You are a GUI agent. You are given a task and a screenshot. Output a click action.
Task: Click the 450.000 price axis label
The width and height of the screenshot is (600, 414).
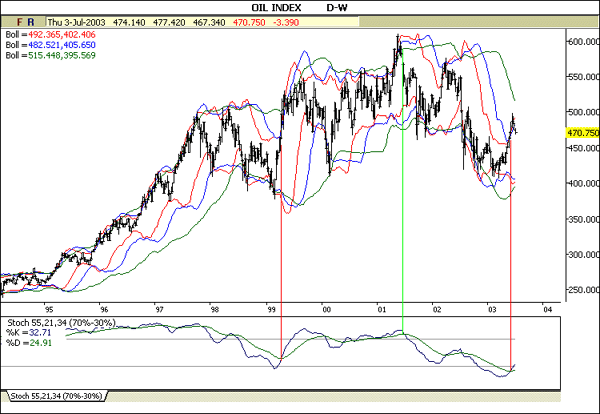[583, 148]
